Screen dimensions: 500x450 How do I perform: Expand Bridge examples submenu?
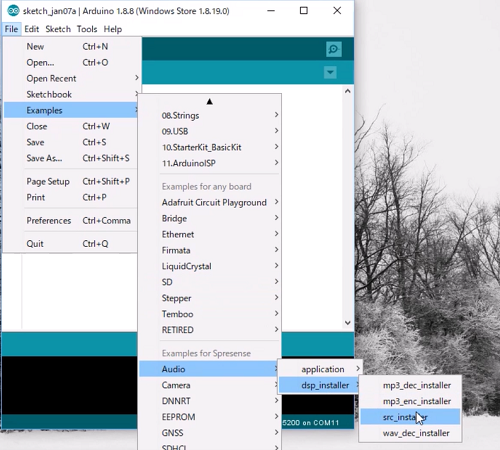pyautogui.click(x=210, y=218)
